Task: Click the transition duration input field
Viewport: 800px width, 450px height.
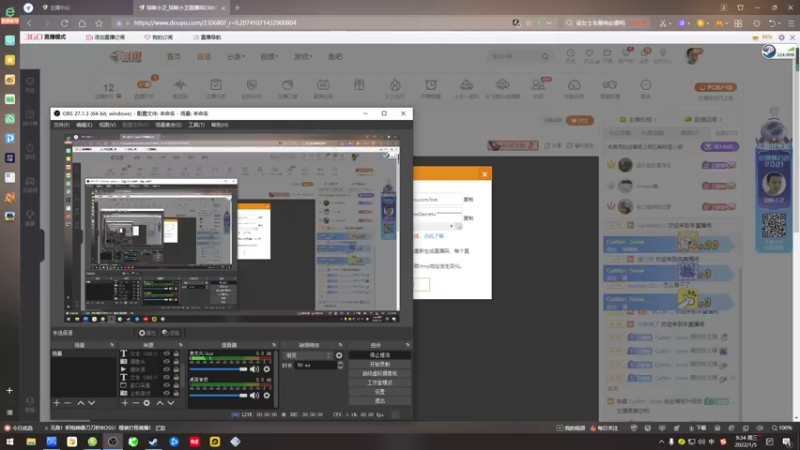Action: click(315, 365)
